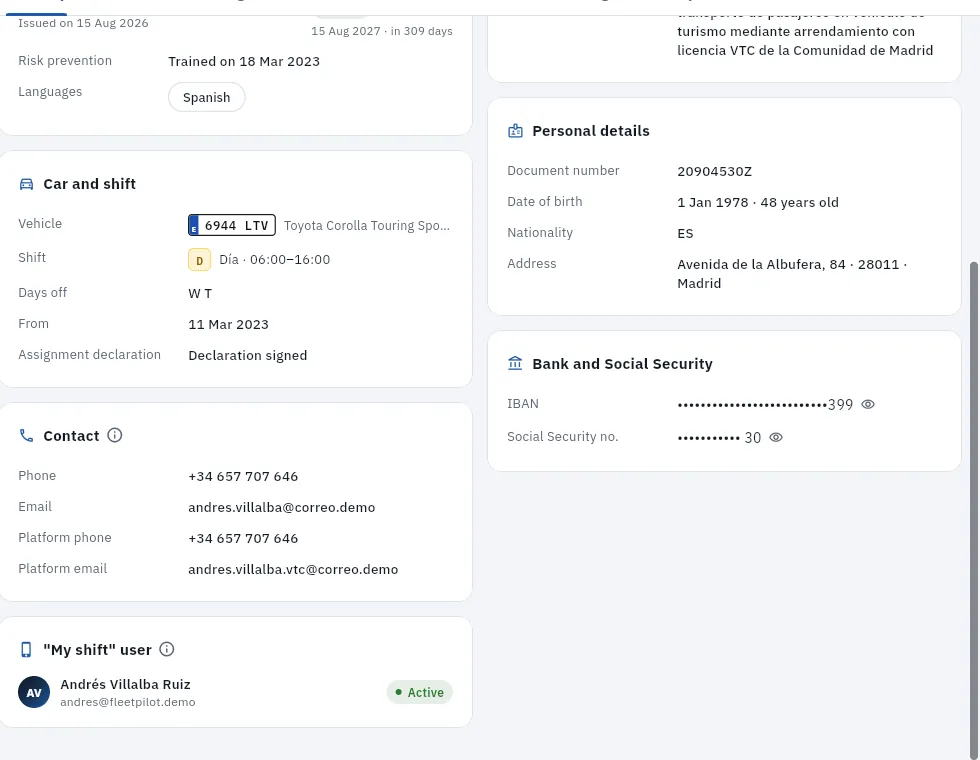The height and width of the screenshot is (760, 980).
Task: Open the Contact info tooltip icon
Action: point(114,435)
